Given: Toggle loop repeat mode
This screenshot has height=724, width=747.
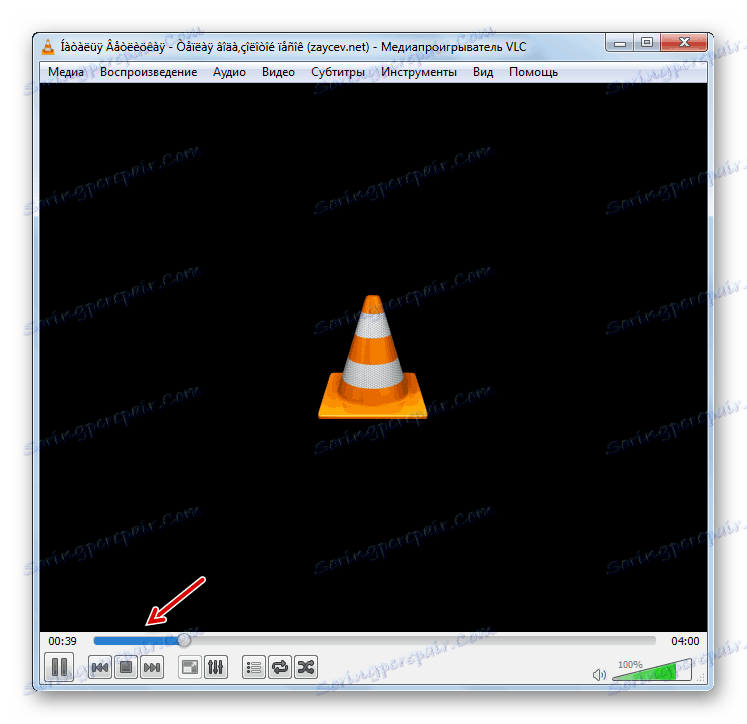Looking at the screenshot, I should (280, 667).
